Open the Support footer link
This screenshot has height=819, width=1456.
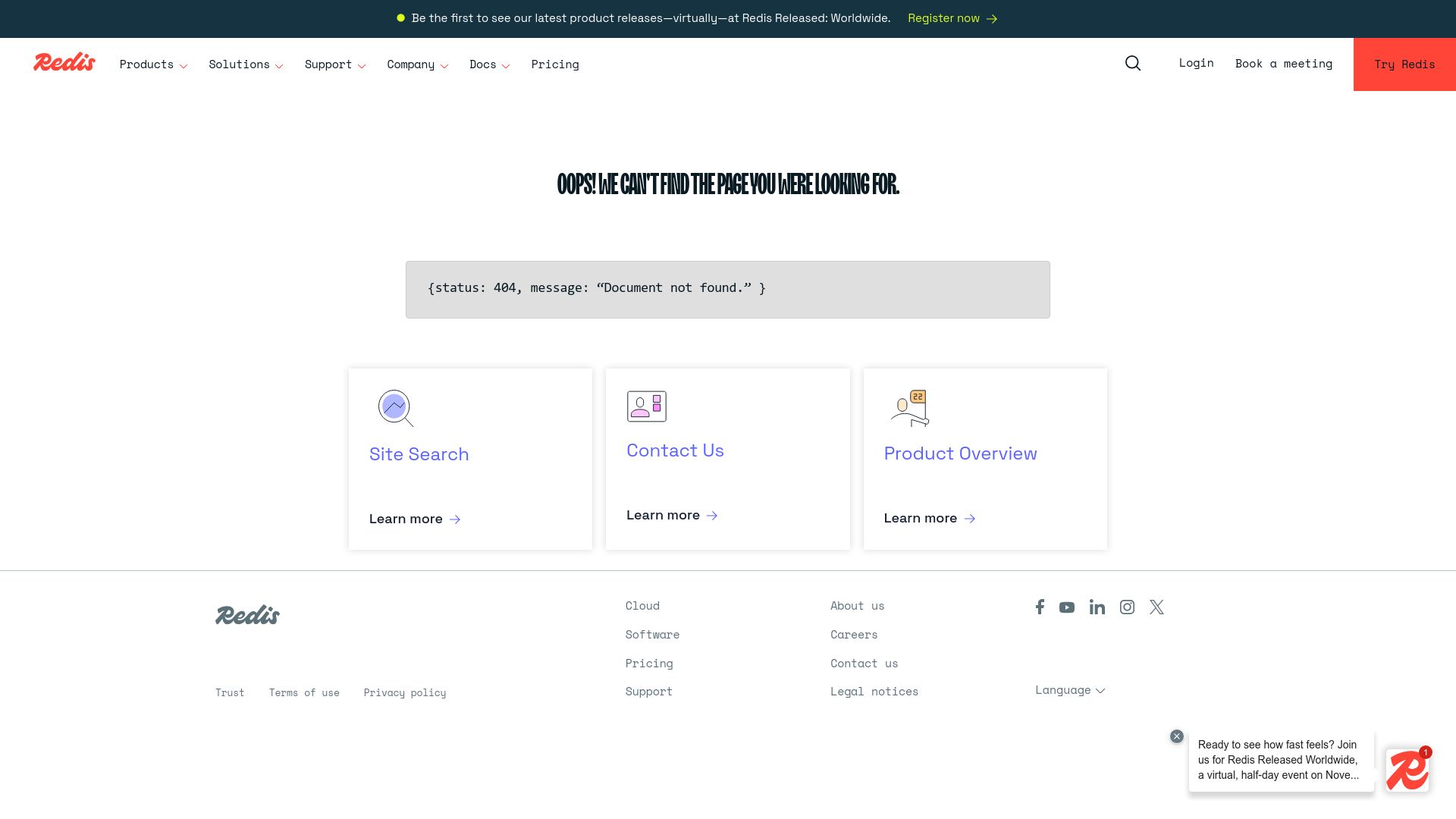(649, 692)
